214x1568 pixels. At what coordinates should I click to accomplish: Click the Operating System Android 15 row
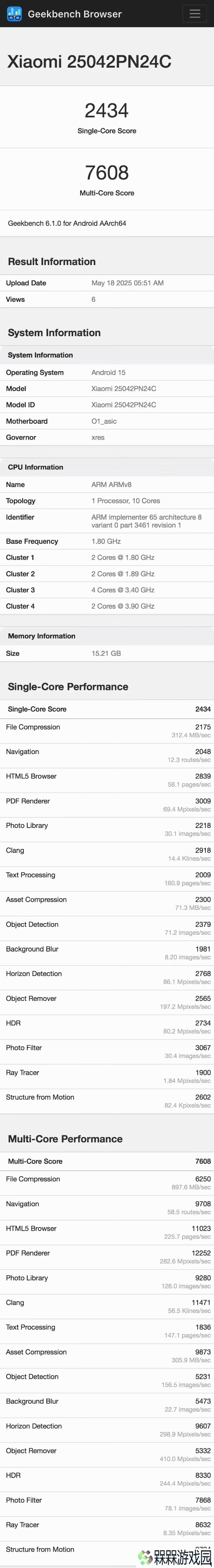[x=107, y=372]
